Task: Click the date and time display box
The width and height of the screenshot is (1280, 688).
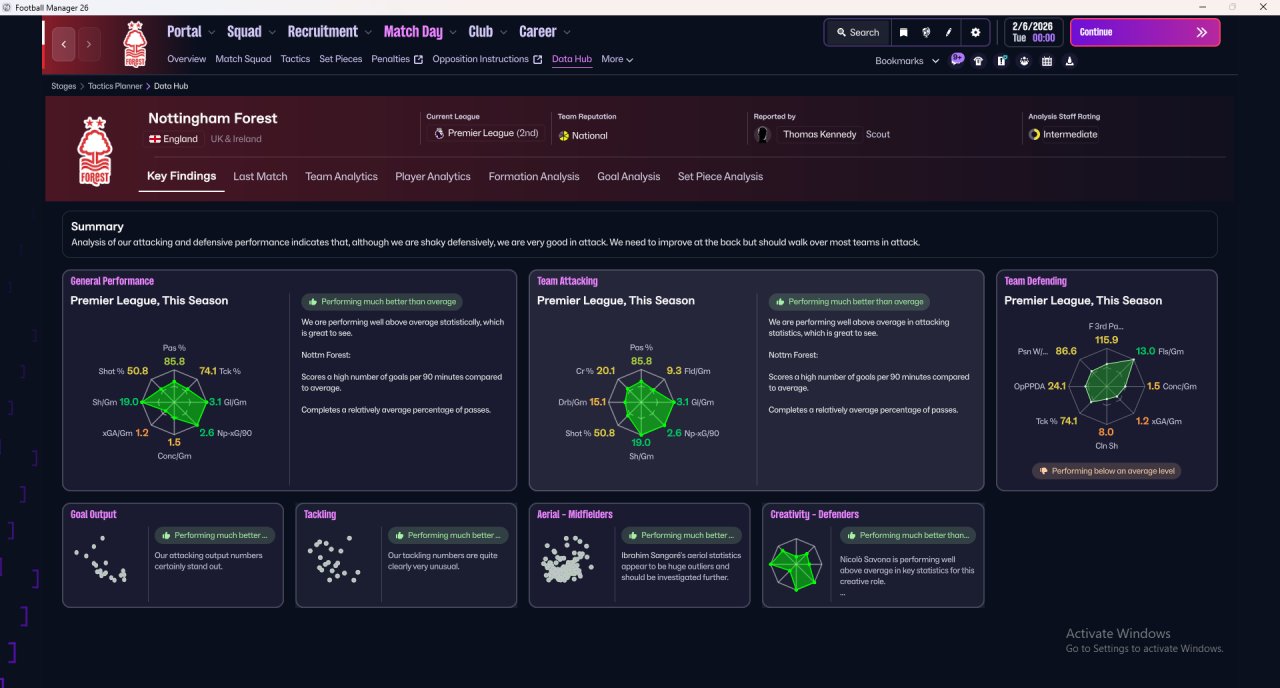Action: [1033, 32]
